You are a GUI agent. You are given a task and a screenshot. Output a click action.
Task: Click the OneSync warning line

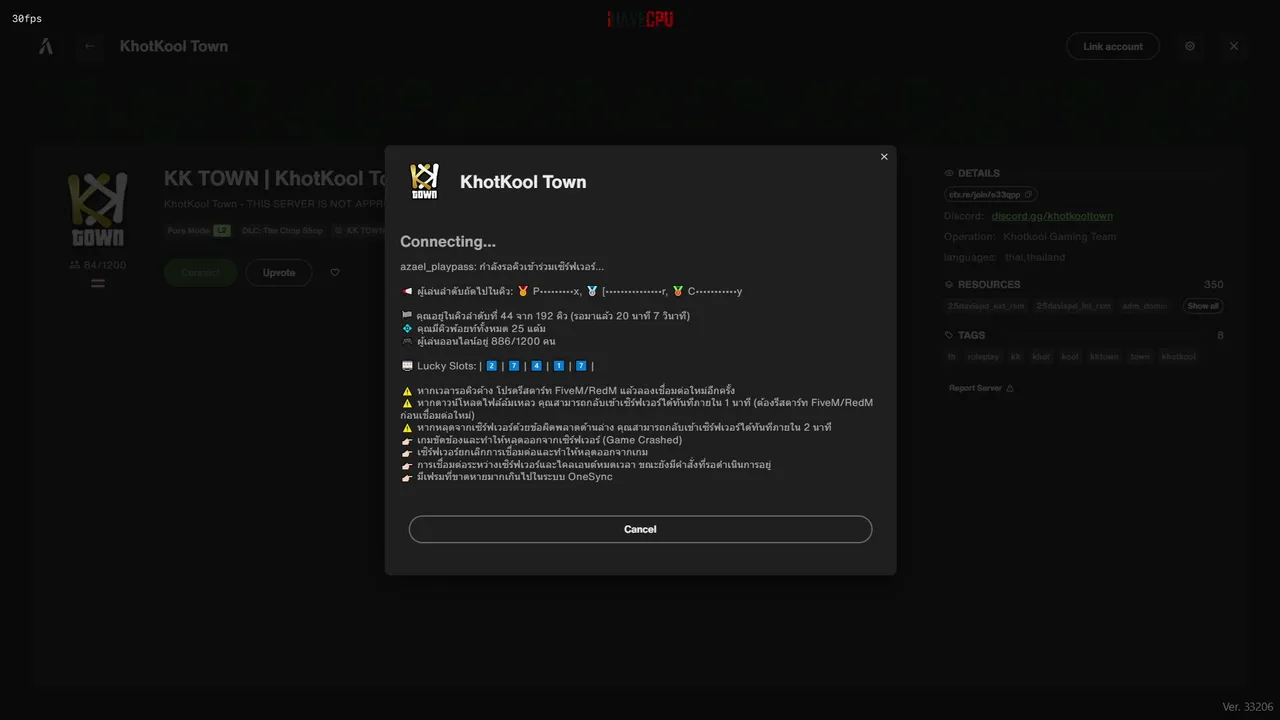click(x=507, y=477)
